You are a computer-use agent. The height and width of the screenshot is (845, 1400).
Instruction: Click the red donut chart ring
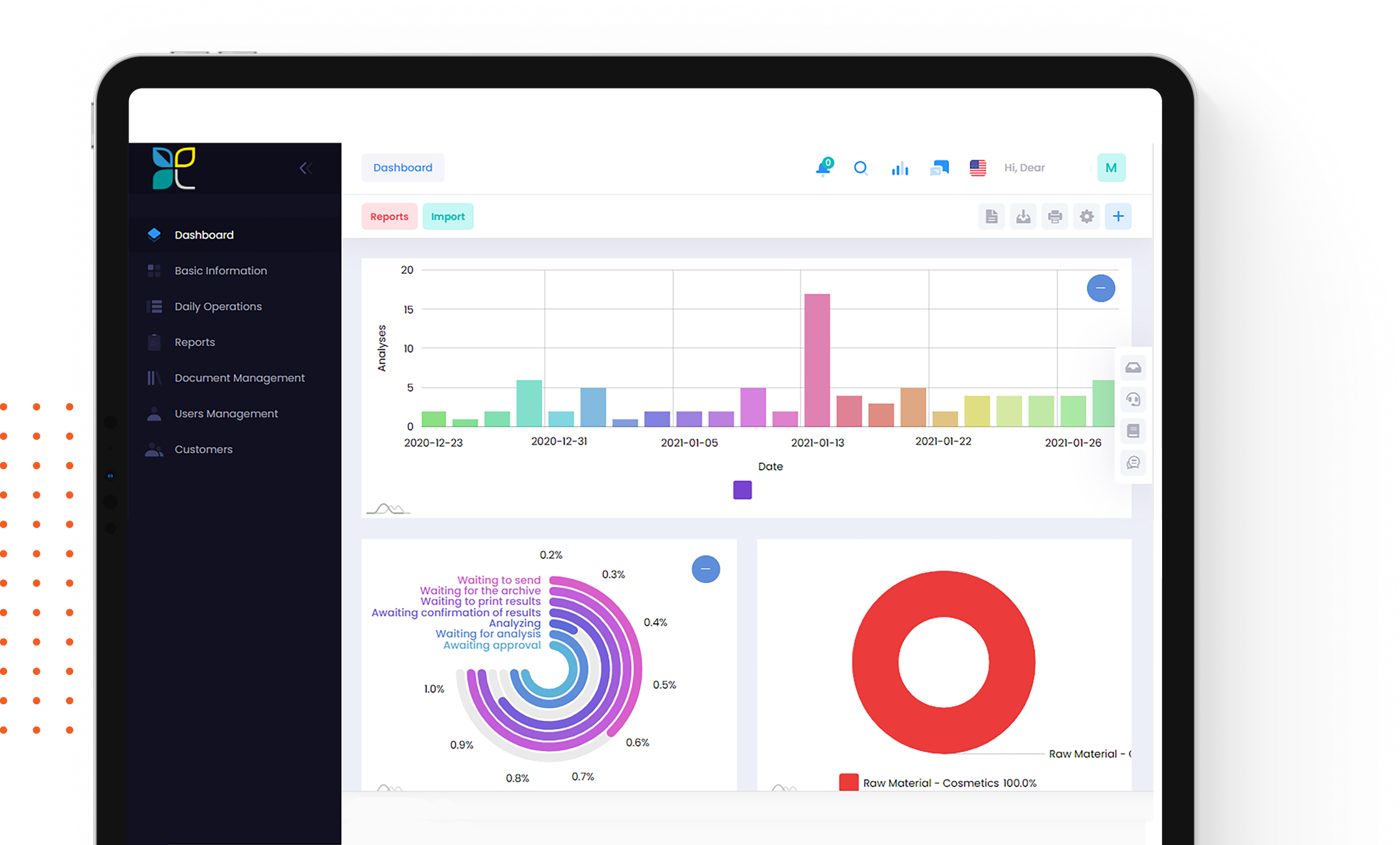pyautogui.click(x=875, y=663)
